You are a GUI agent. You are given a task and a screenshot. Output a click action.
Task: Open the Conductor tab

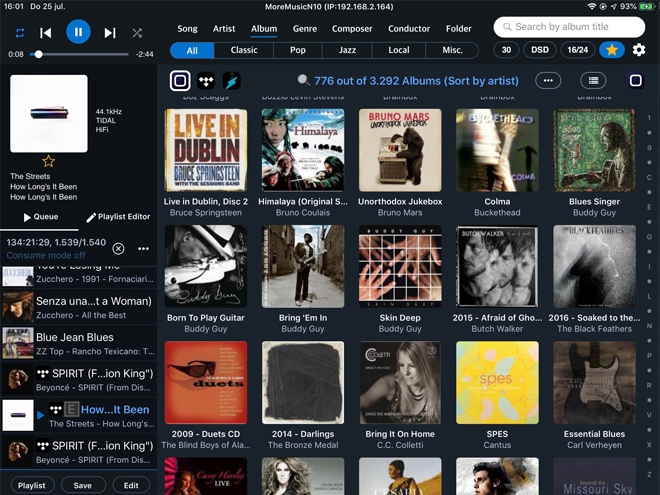pos(409,29)
